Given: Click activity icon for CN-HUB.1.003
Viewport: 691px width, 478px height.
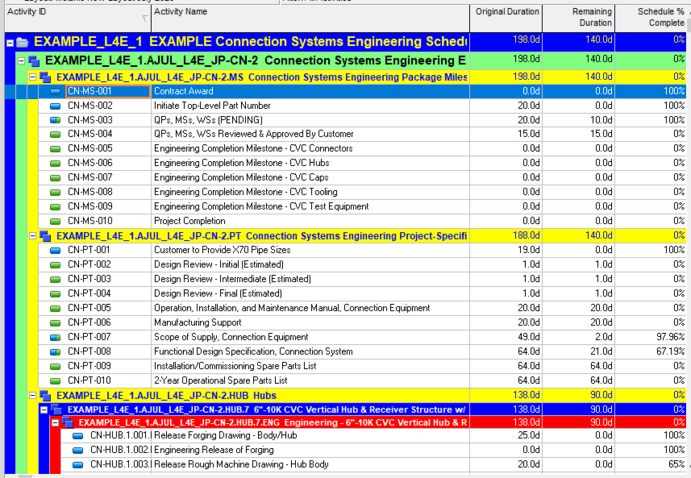Looking at the screenshot, I should (x=78, y=465).
